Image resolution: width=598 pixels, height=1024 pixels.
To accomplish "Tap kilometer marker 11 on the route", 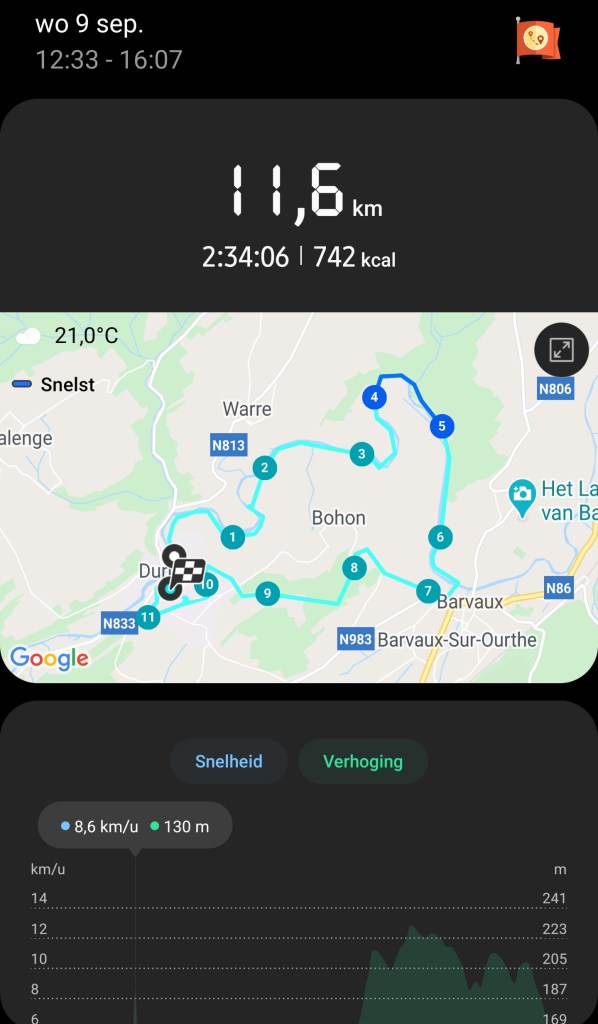I will pyautogui.click(x=148, y=616).
